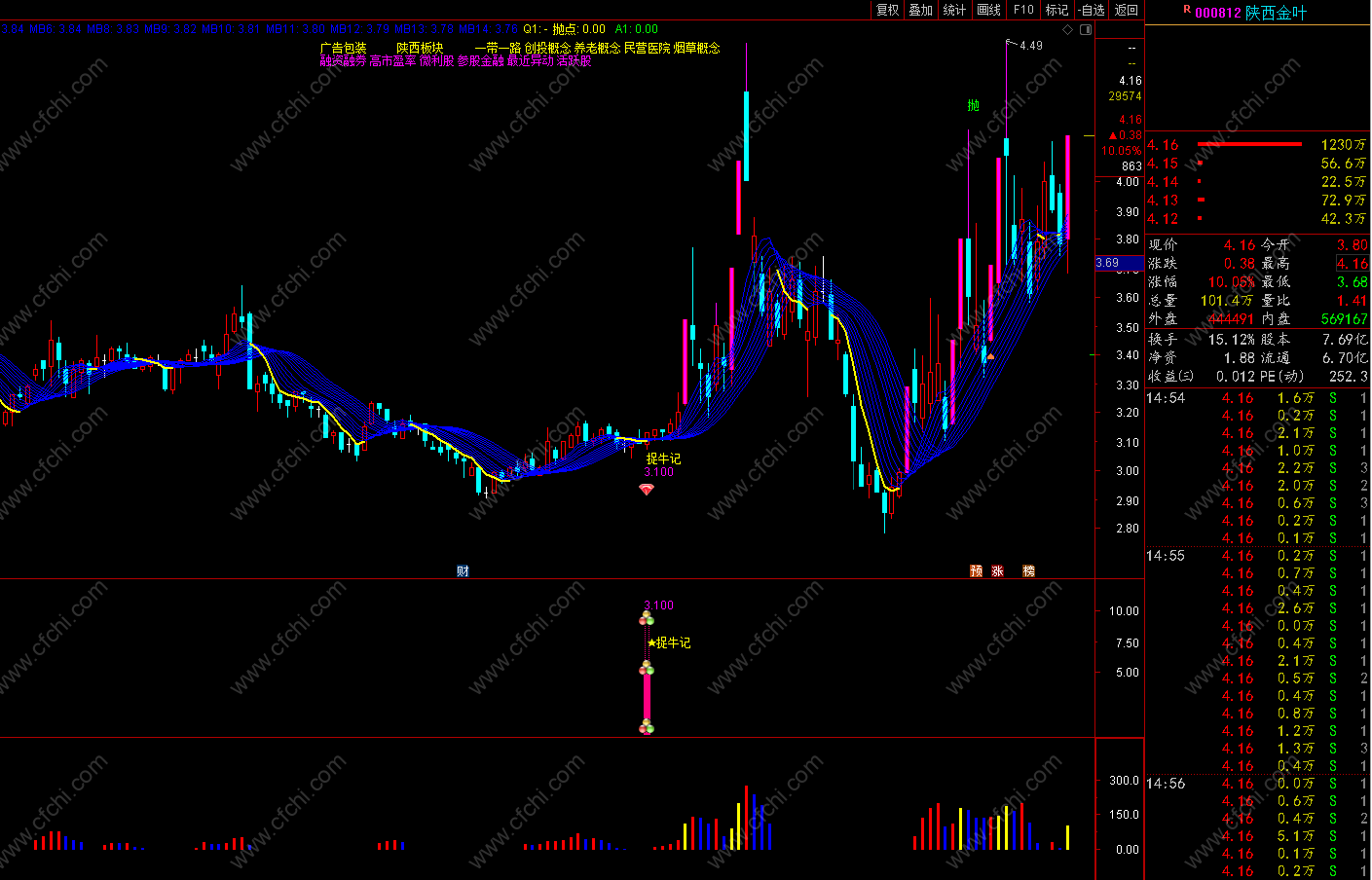Open the 微利股 category link
This screenshot has width=1372, height=880.
click(x=436, y=60)
